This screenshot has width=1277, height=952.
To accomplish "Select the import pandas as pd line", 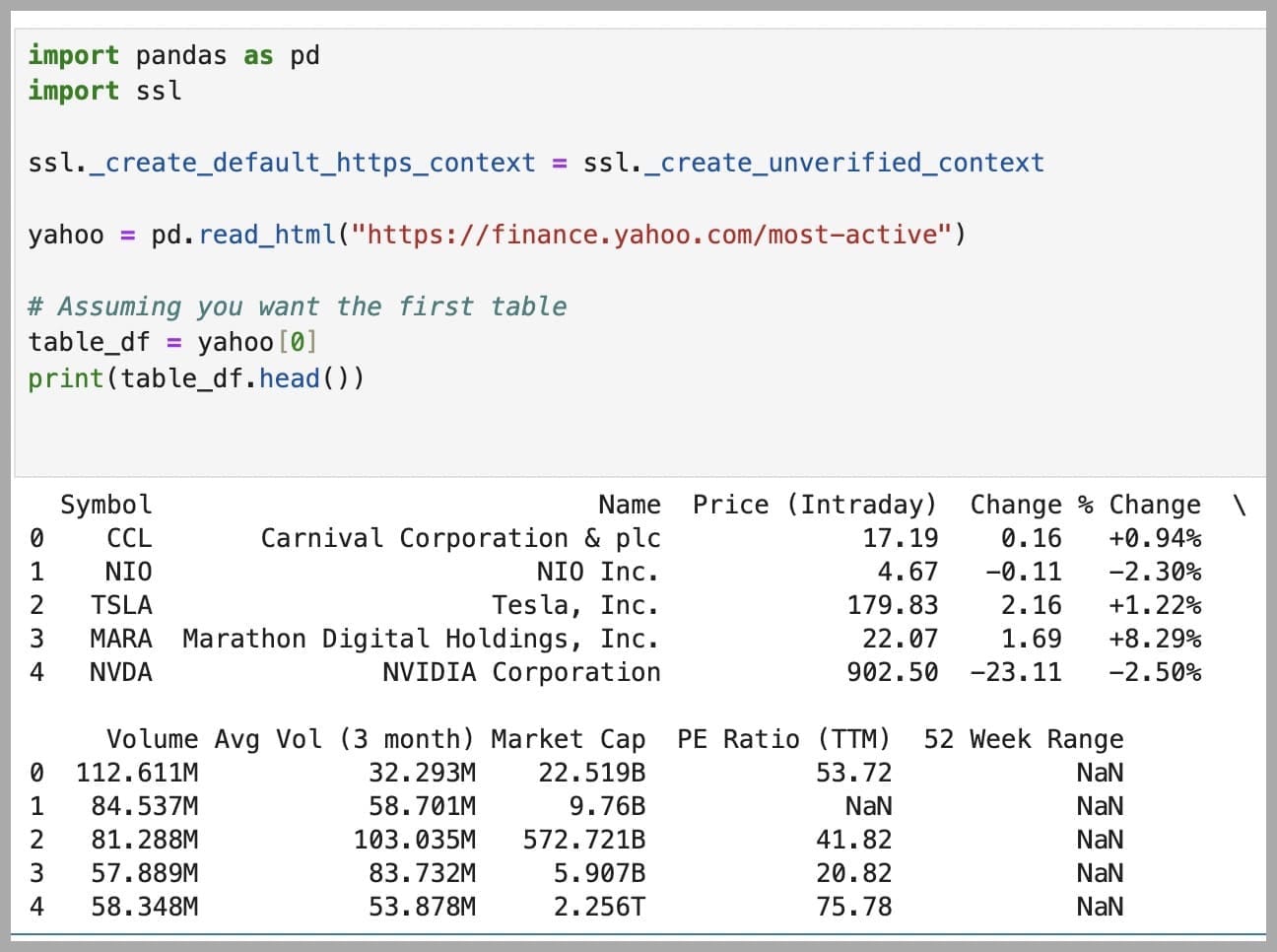I will point(172,55).
